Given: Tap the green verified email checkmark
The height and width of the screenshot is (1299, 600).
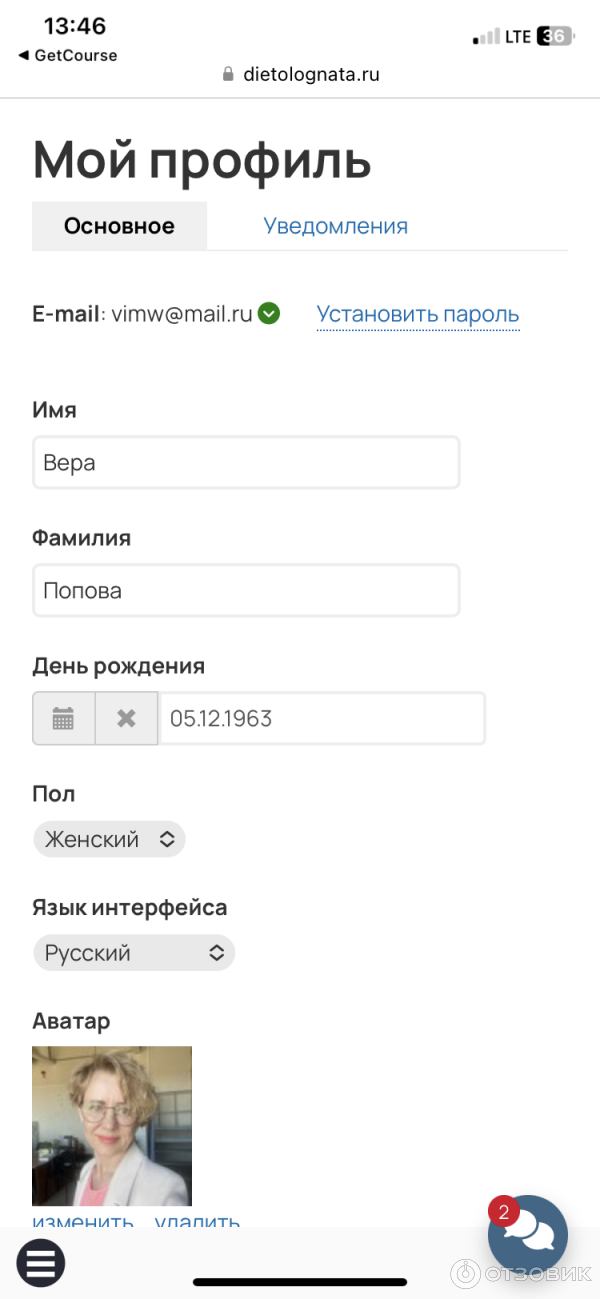Looking at the screenshot, I should [x=268, y=314].
